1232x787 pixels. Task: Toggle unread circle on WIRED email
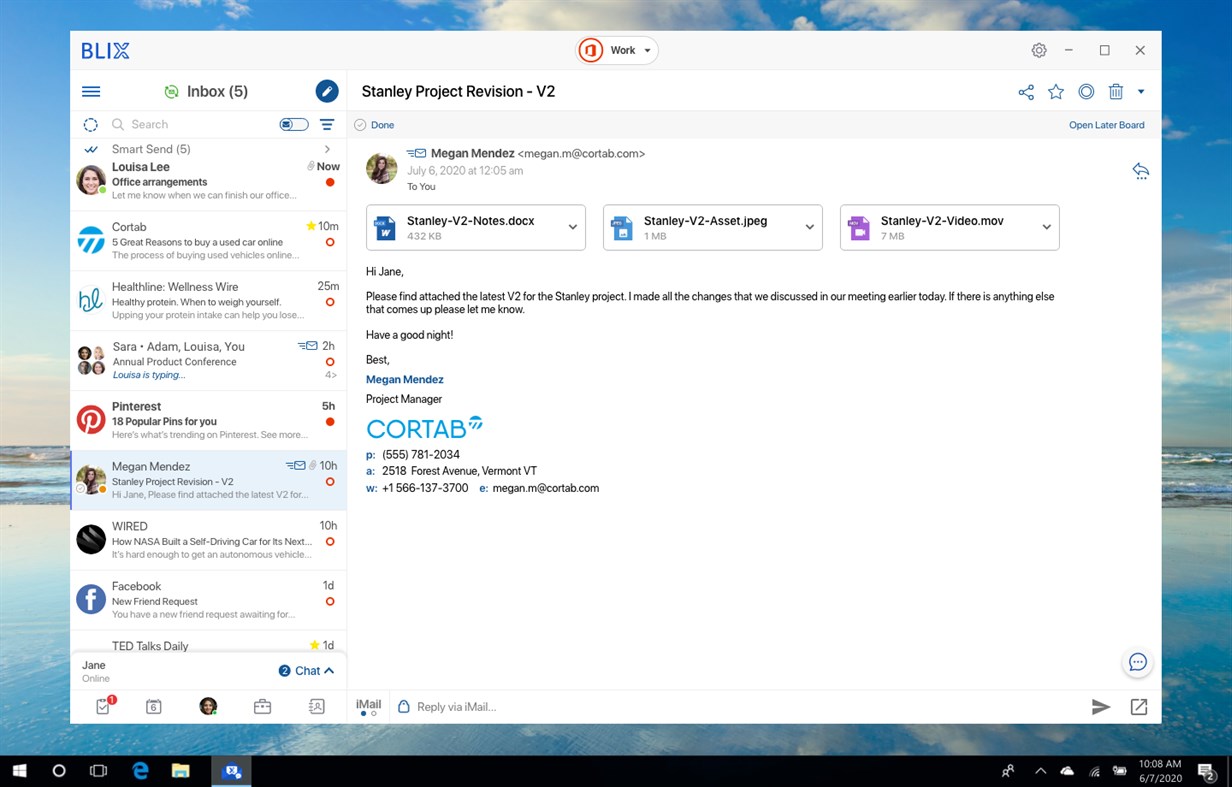330,542
